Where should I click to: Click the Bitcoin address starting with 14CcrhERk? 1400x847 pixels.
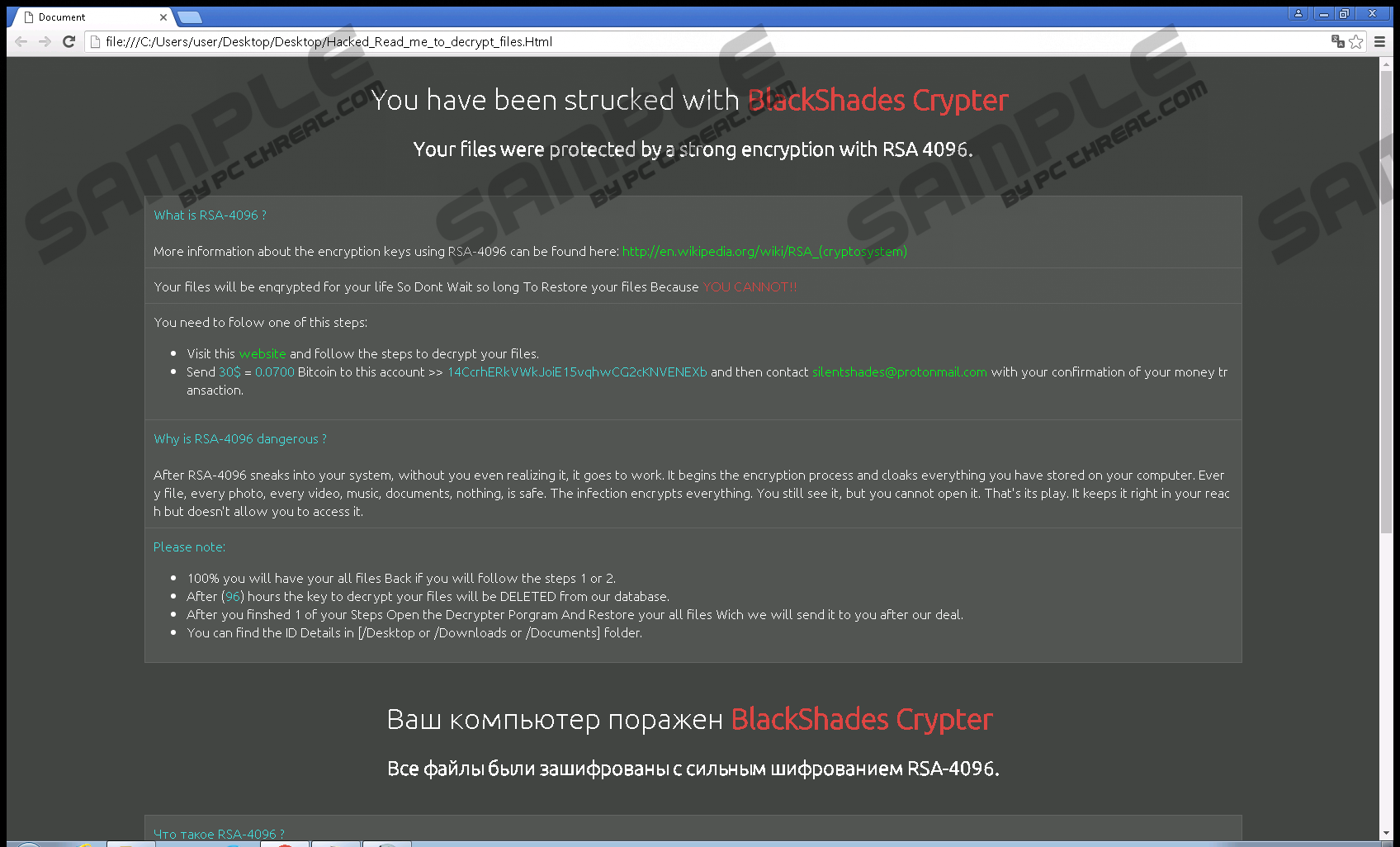tap(577, 372)
